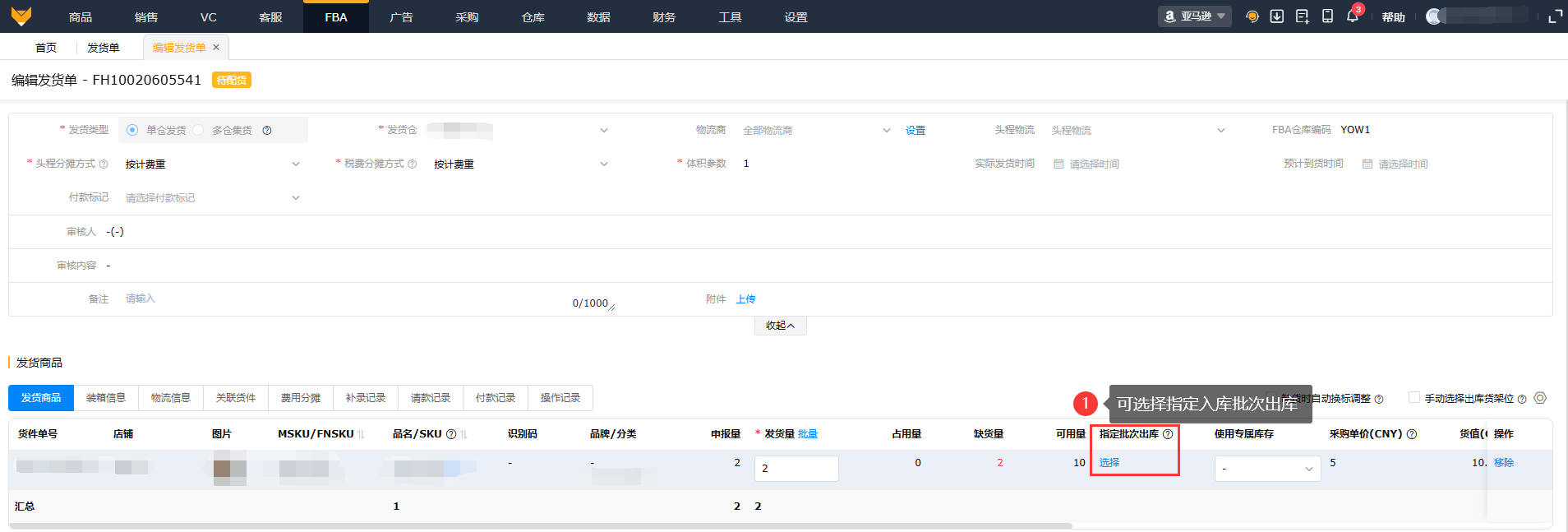The height and width of the screenshot is (532, 1568).
Task: Toggle fullscreen mode icon
Action: tap(1555, 16)
